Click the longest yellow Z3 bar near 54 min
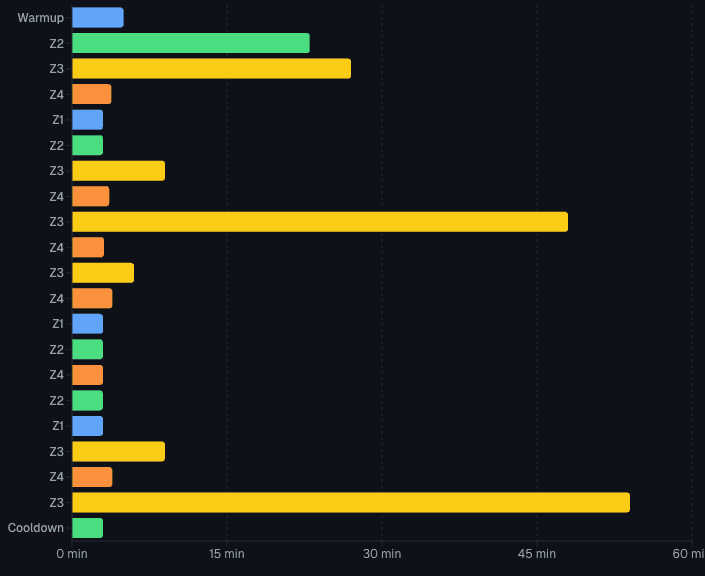This screenshot has width=705, height=576. point(351,502)
